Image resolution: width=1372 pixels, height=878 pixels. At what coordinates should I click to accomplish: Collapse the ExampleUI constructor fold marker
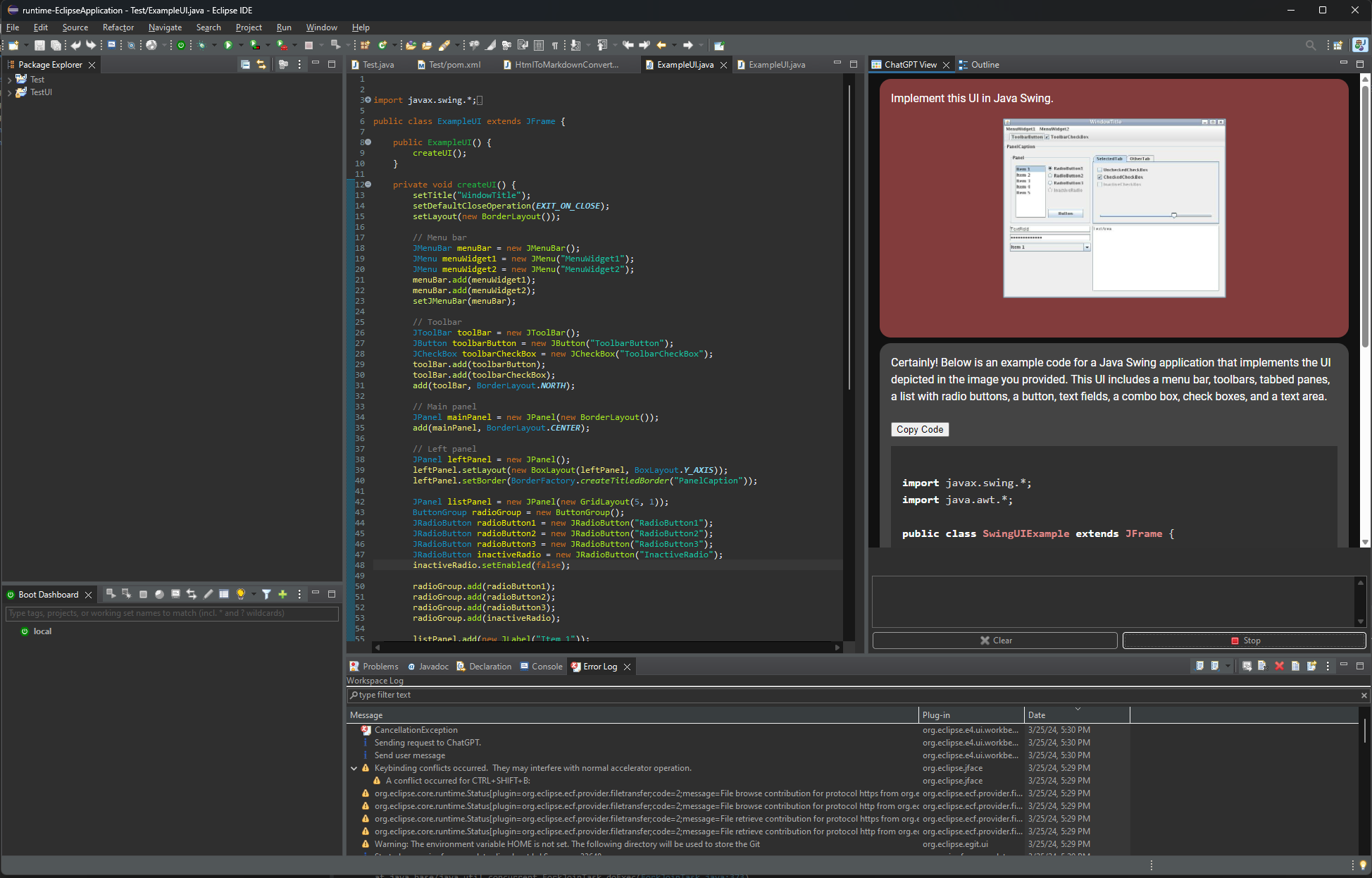[x=368, y=142]
